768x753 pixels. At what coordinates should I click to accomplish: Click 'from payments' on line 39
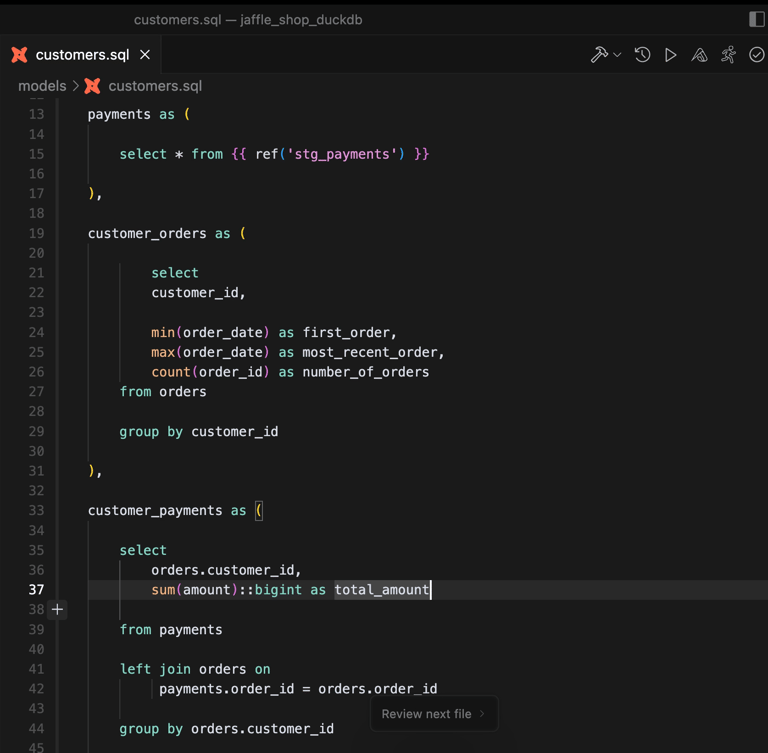pos(171,630)
